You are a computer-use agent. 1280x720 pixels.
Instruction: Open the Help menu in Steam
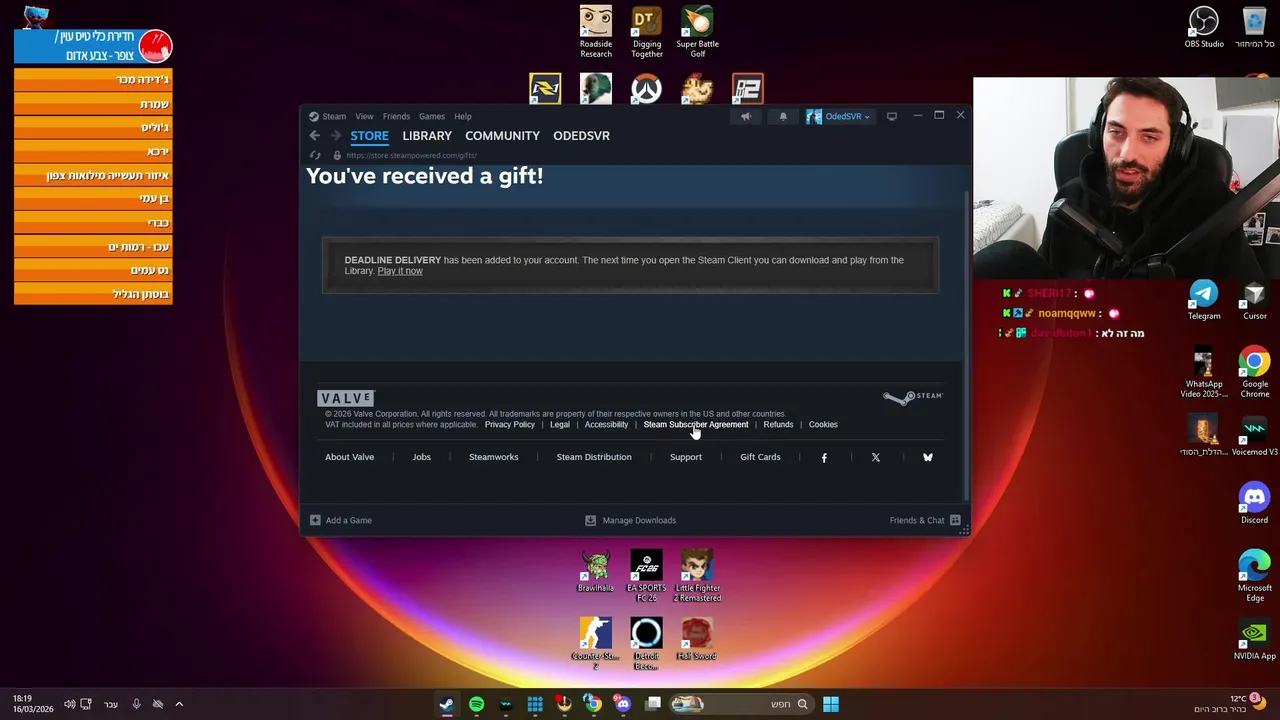[463, 116]
